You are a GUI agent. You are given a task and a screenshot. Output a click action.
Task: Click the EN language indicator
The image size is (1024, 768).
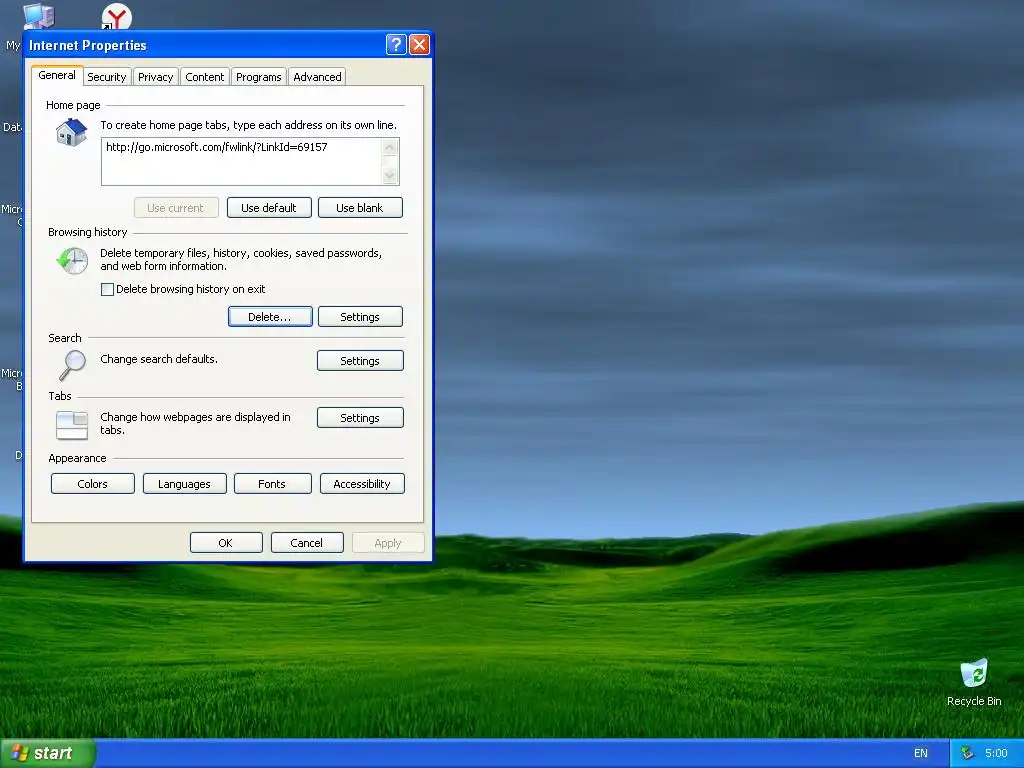(921, 753)
